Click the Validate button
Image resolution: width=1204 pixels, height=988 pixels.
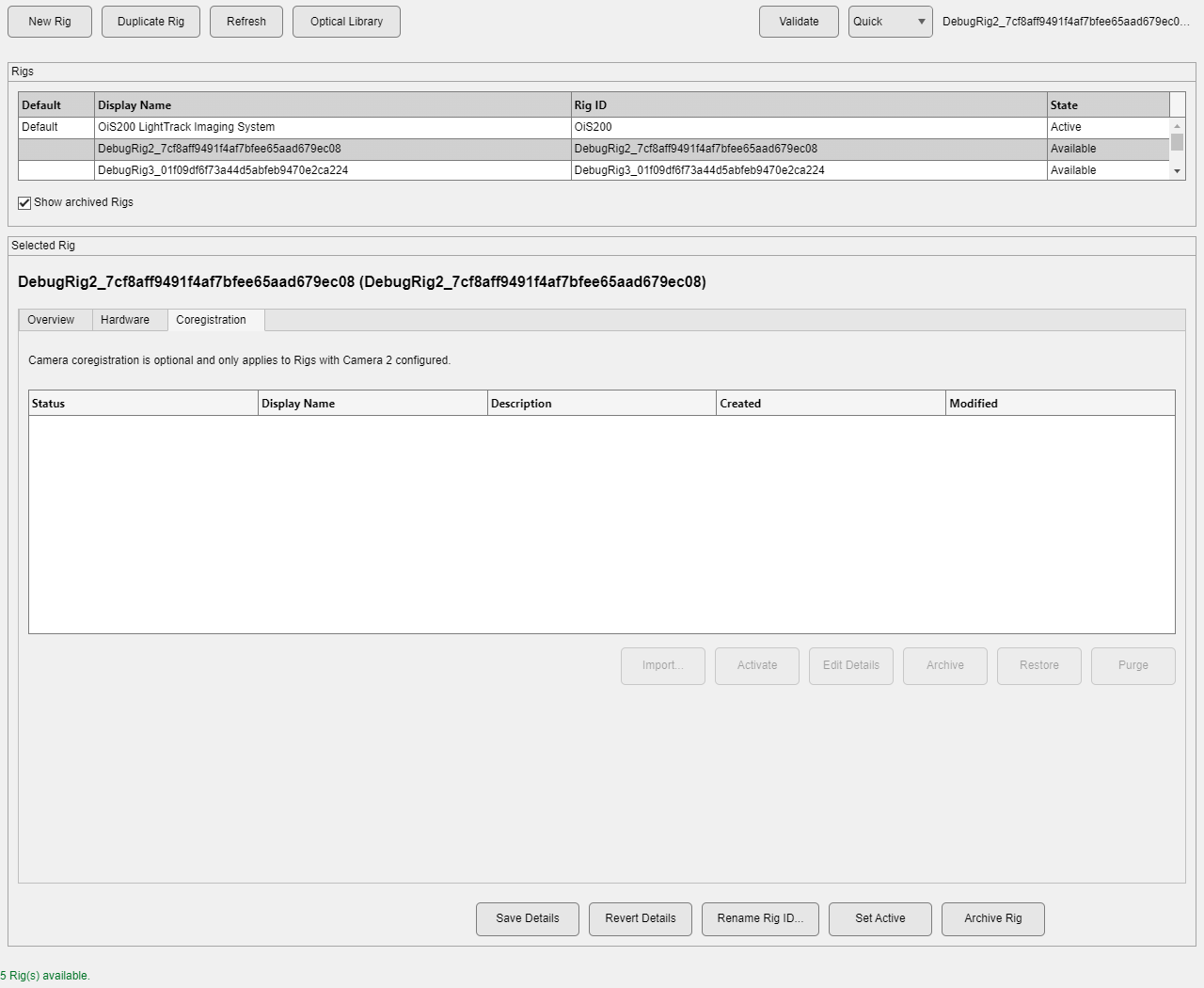click(799, 22)
